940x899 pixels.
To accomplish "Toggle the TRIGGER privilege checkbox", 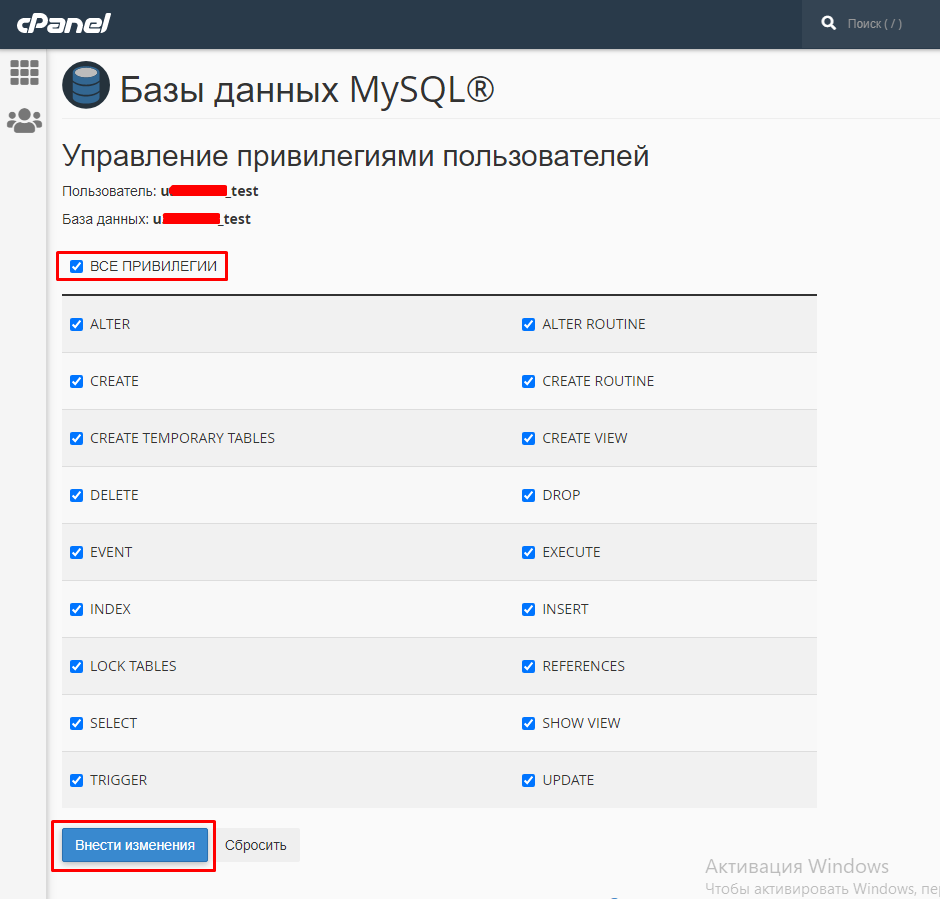I will pyautogui.click(x=77, y=781).
